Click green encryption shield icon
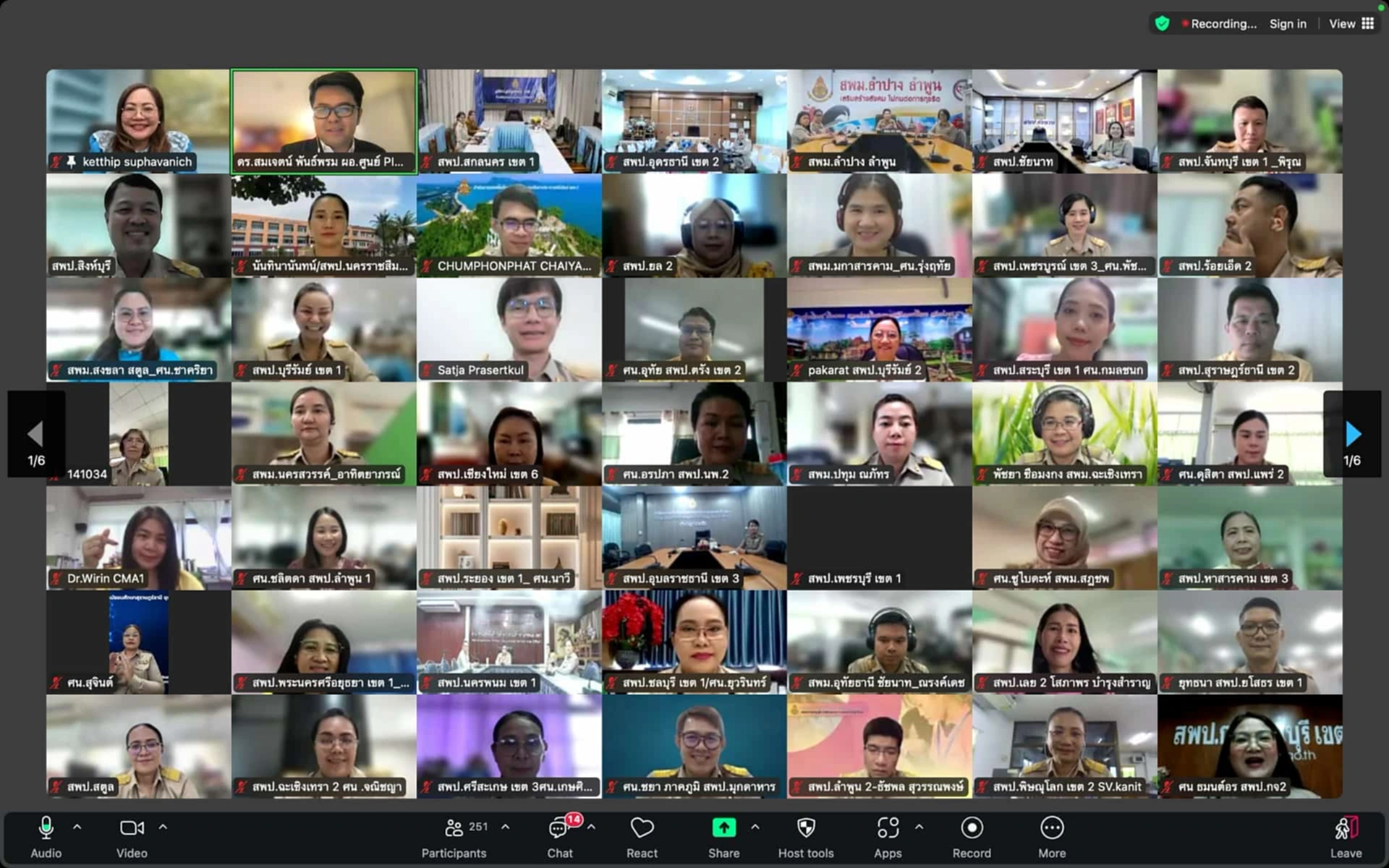This screenshot has width=1389, height=868. click(1162, 24)
